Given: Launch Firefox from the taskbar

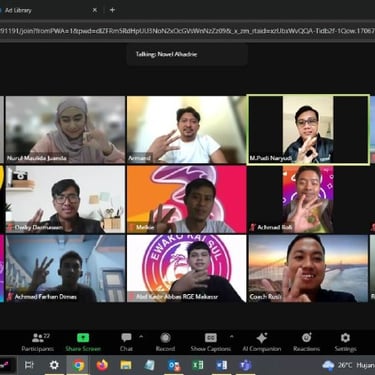Looking at the screenshot, I should tap(102, 365).
